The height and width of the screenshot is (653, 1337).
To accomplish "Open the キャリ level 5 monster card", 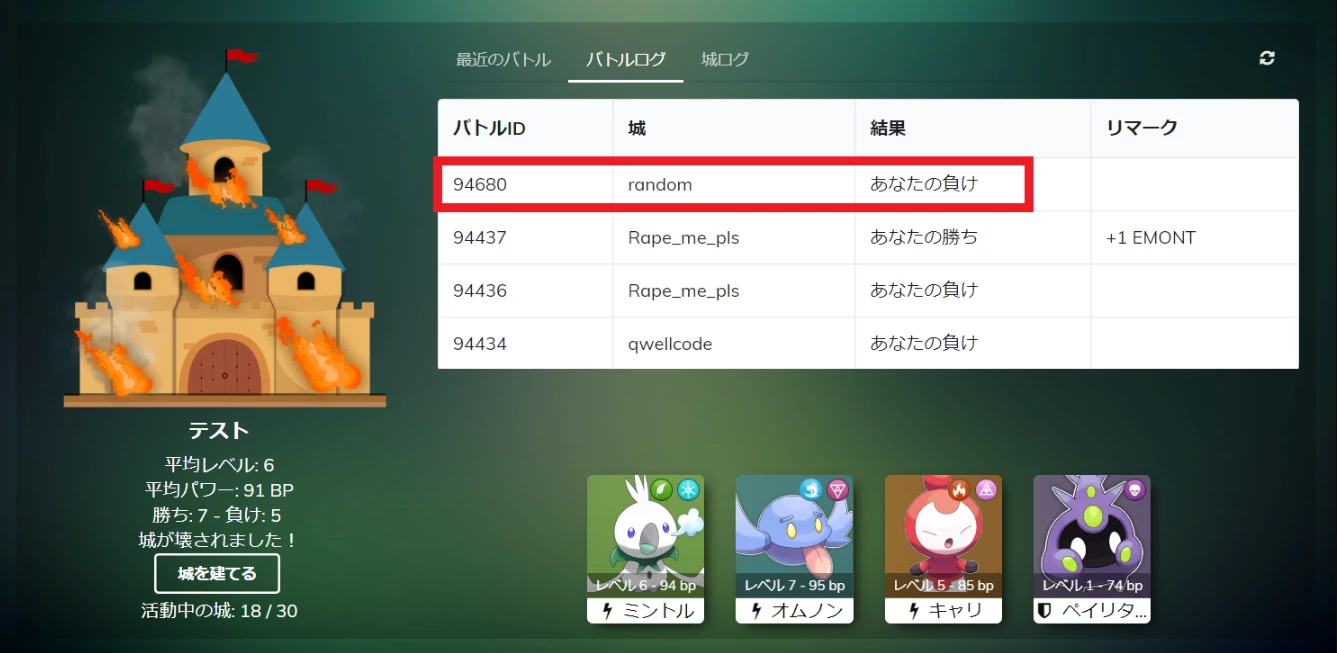I will click(943, 549).
